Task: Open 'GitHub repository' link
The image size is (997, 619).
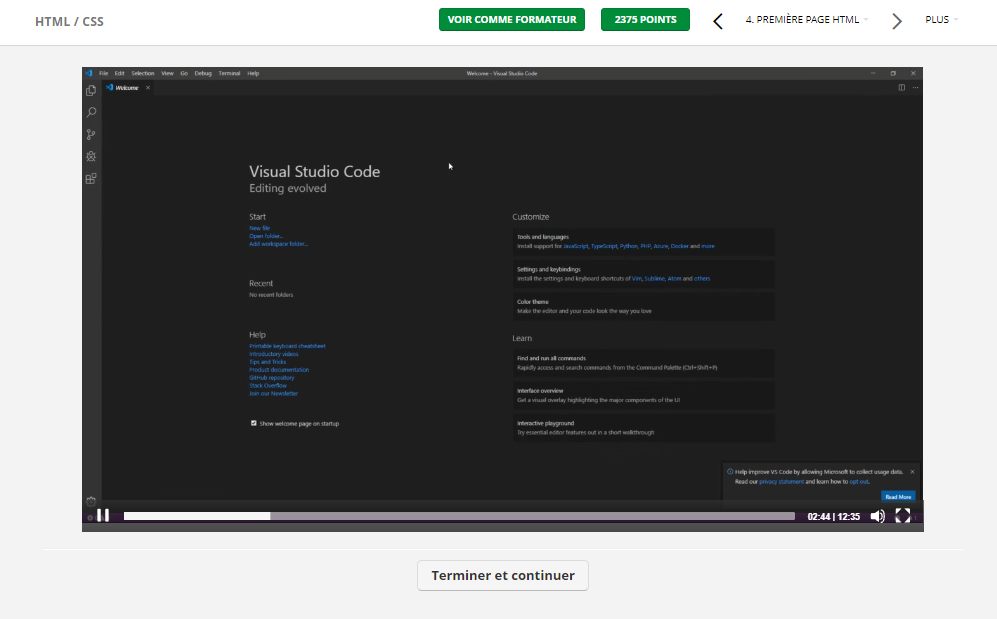Action: click(272, 378)
